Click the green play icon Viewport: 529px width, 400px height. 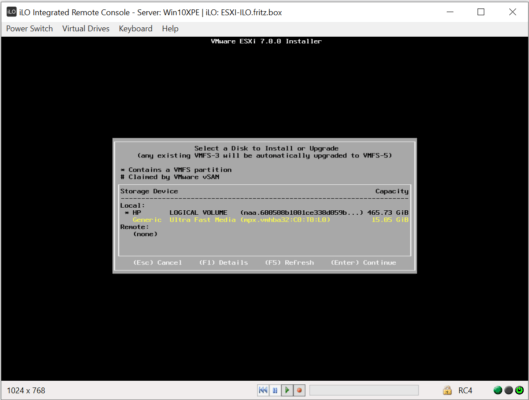pyautogui.click(x=287, y=390)
